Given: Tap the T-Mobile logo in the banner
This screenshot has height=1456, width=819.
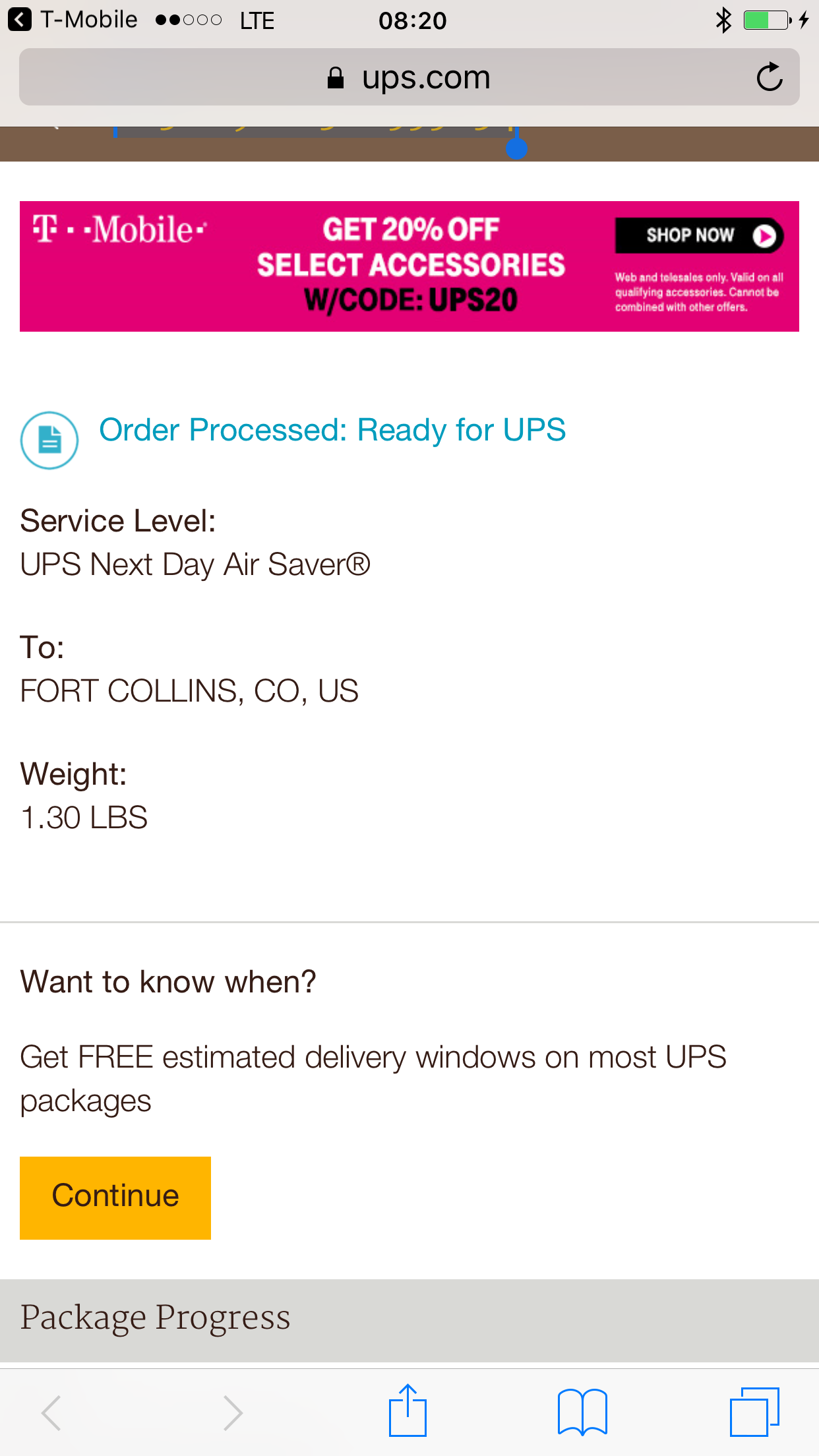Looking at the screenshot, I should pyautogui.click(x=120, y=230).
